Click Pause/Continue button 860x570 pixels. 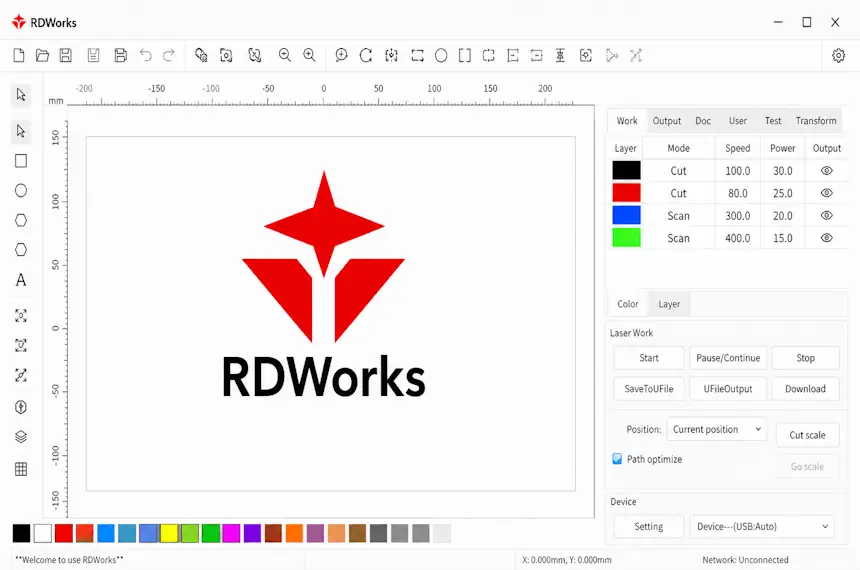tap(728, 358)
